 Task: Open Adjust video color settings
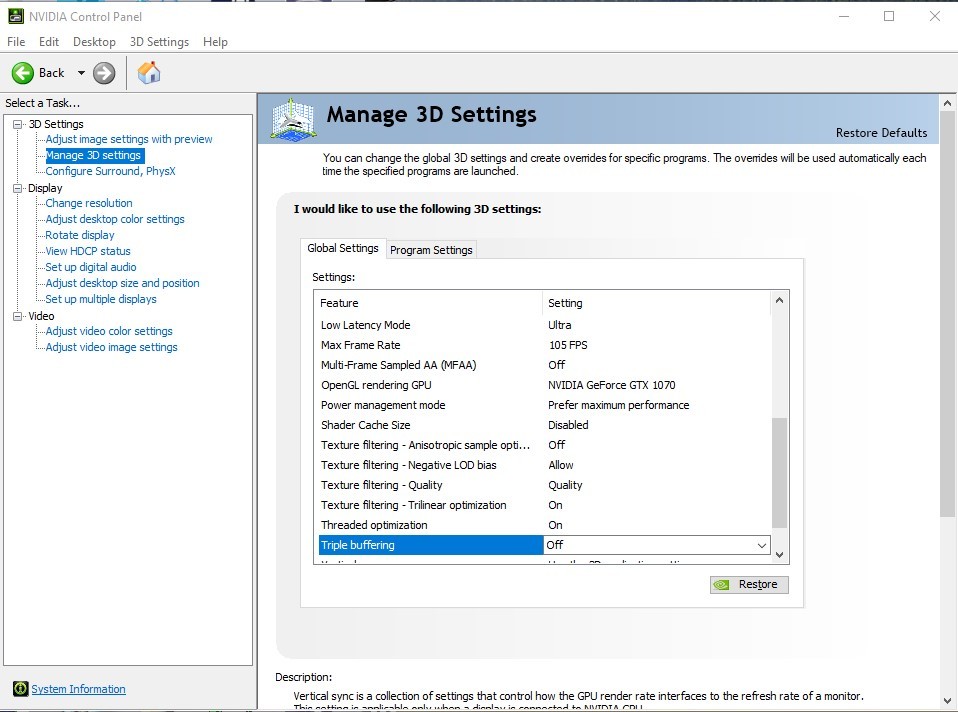coord(109,331)
